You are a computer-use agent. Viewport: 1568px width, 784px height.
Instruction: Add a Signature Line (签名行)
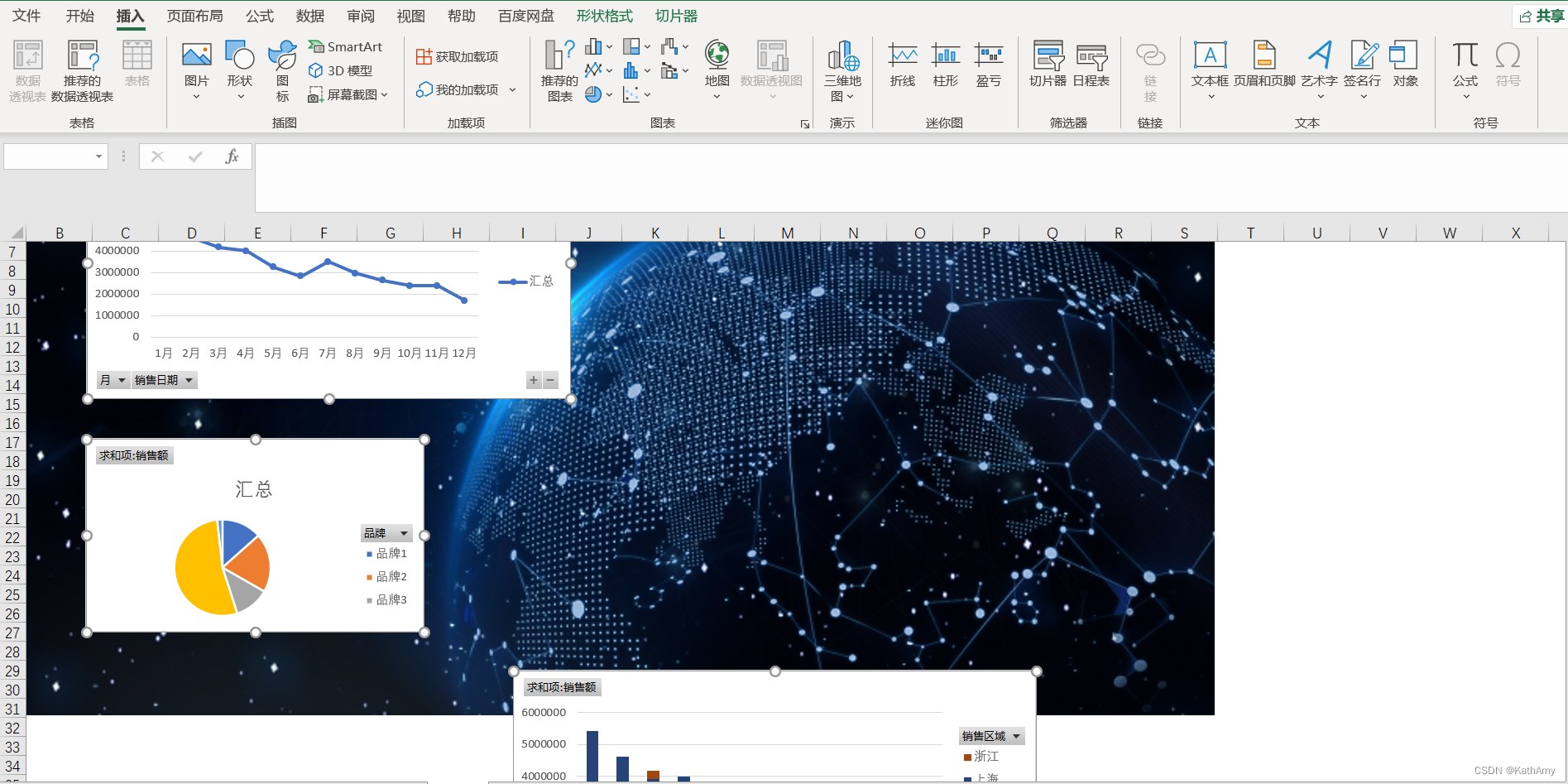1362,70
